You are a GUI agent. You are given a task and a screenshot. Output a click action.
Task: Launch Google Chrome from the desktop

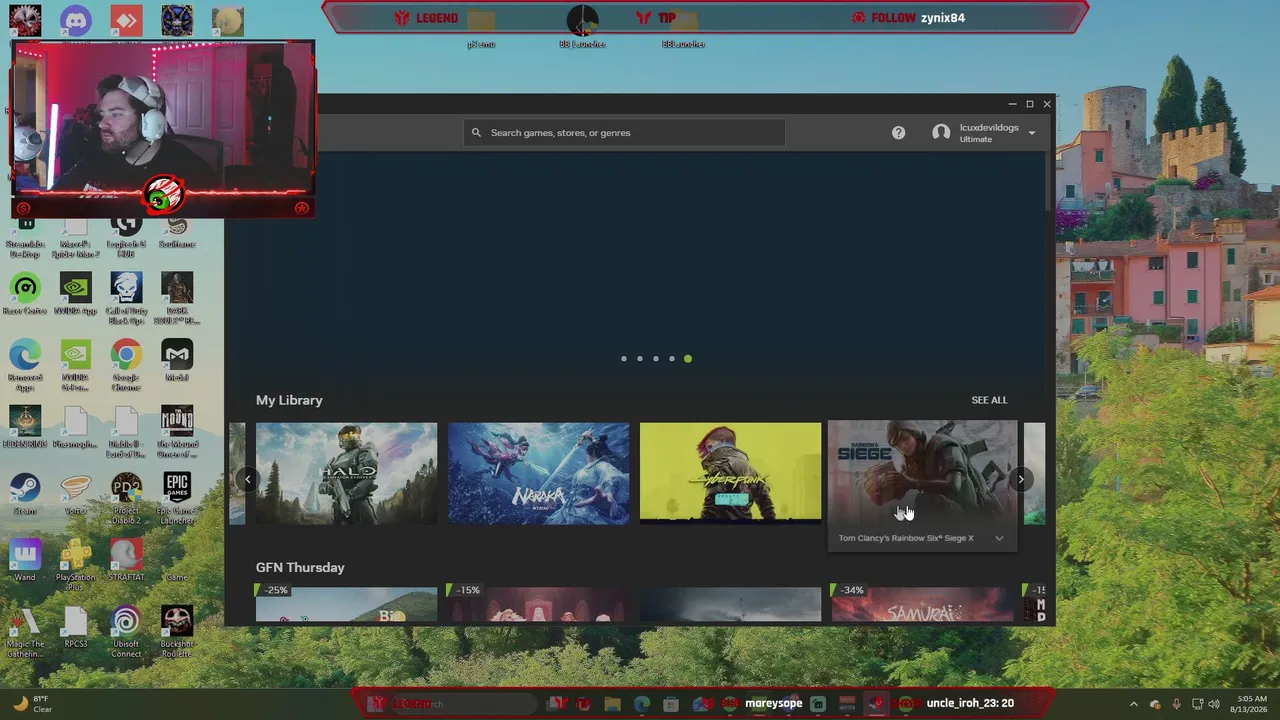[126, 365]
